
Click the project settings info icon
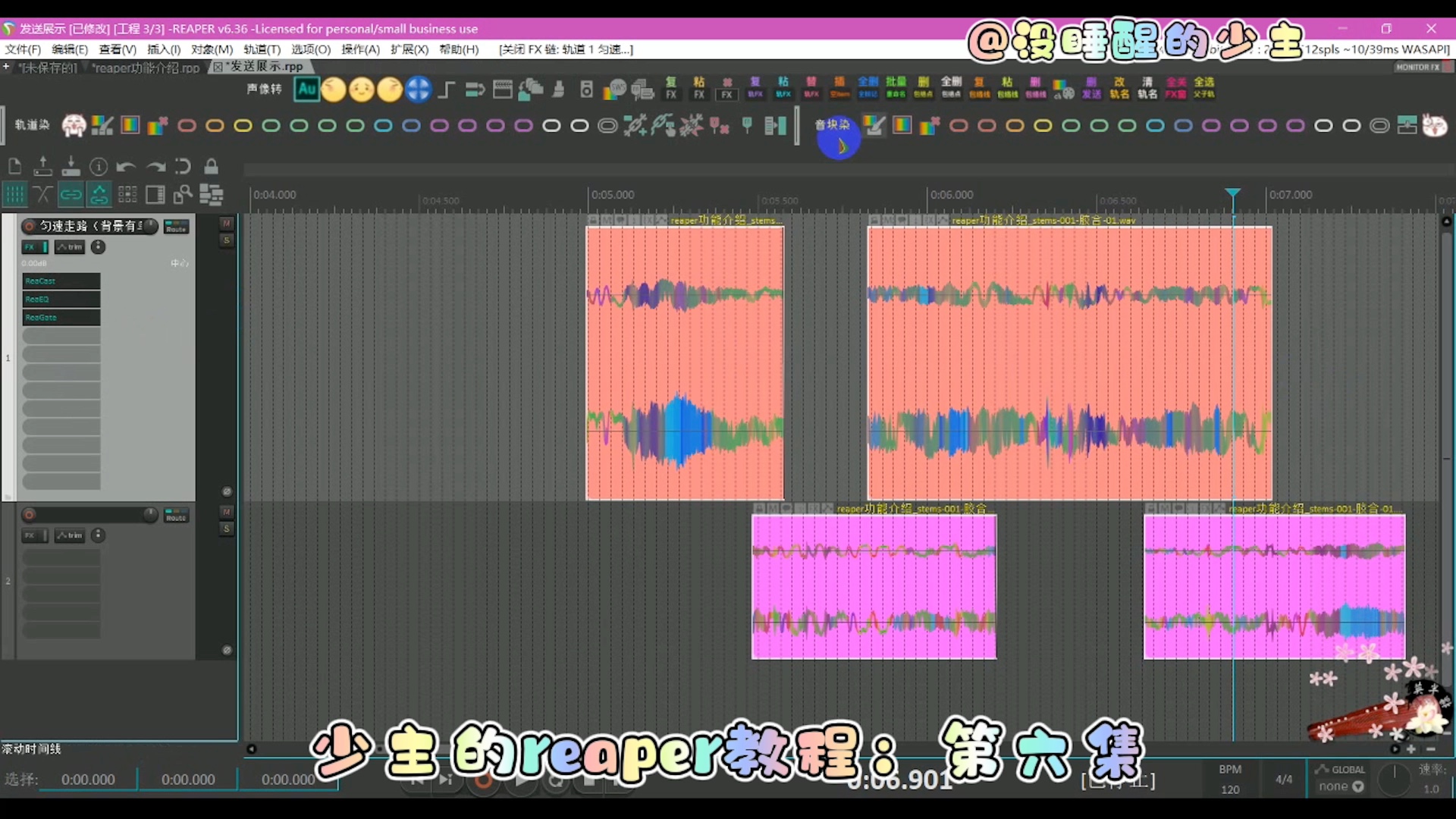99,166
